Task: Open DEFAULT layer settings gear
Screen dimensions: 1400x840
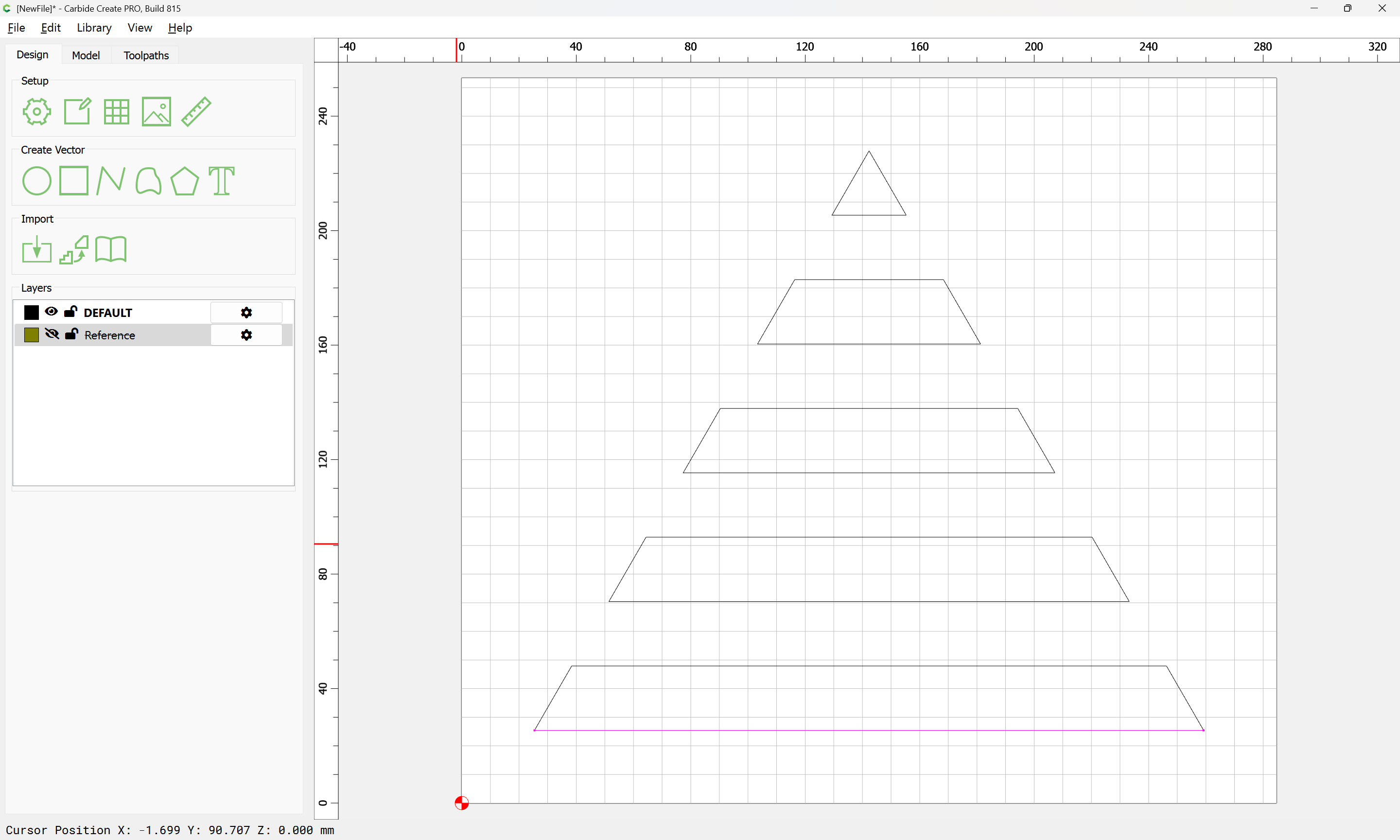Action: pyautogui.click(x=246, y=313)
